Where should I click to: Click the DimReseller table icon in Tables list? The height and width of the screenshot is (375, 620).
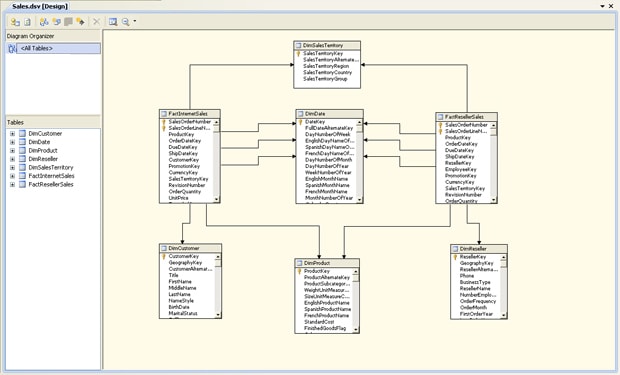click(23, 159)
